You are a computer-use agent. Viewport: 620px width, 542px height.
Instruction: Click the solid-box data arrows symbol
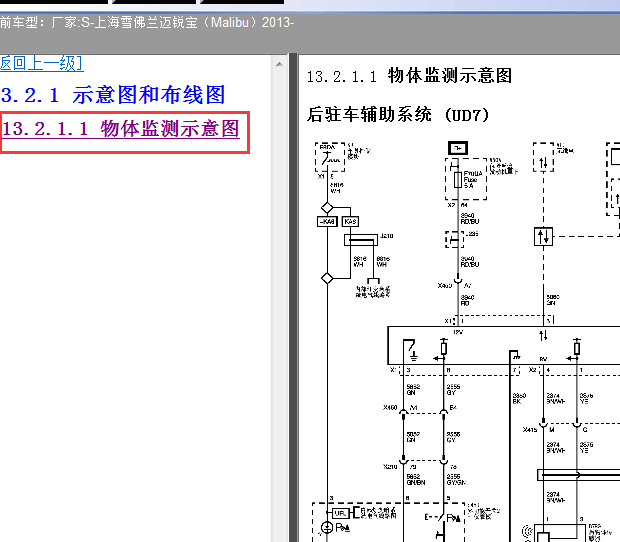[x=543, y=236]
